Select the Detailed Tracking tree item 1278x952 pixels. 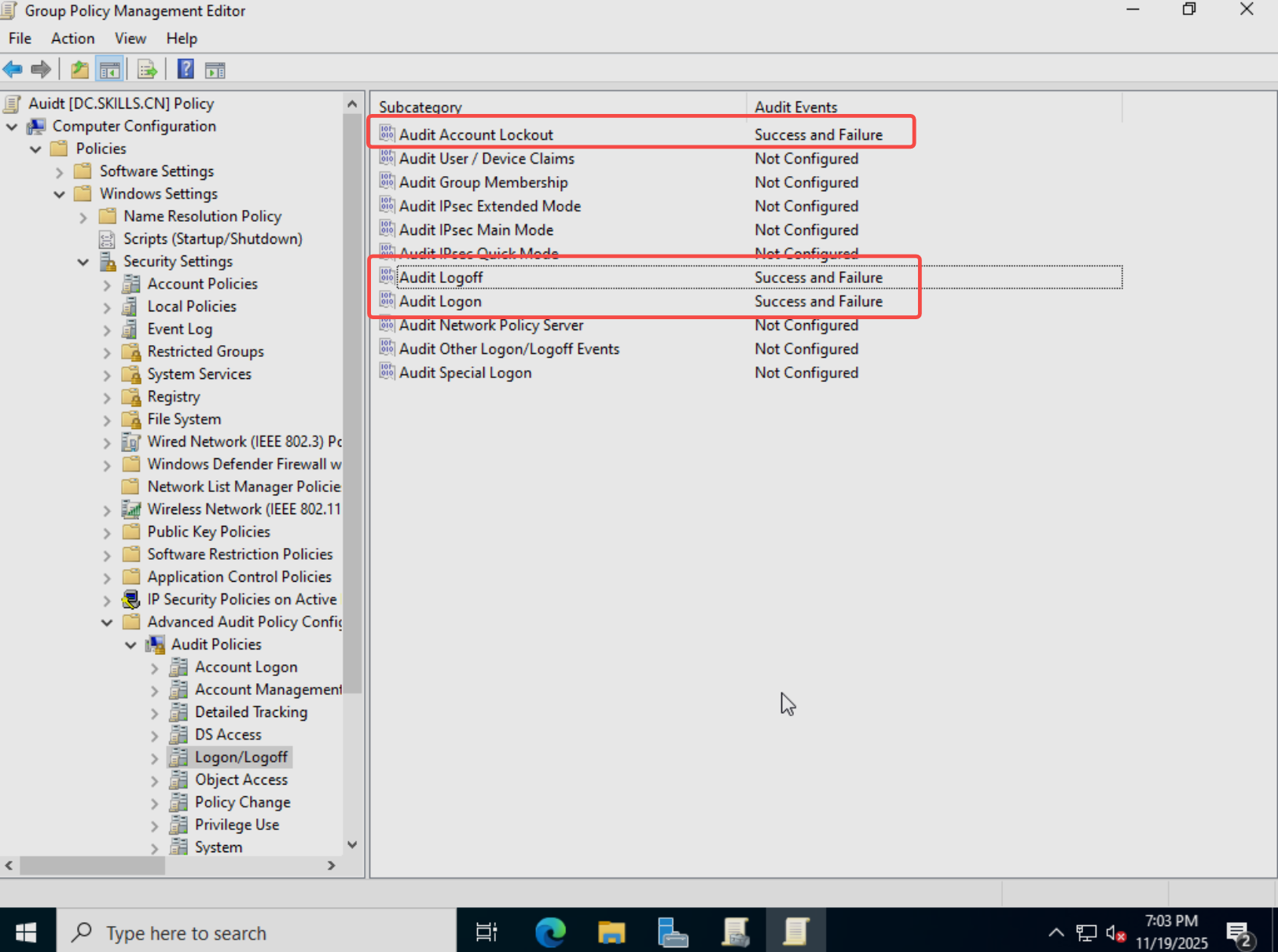coord(251,712)
